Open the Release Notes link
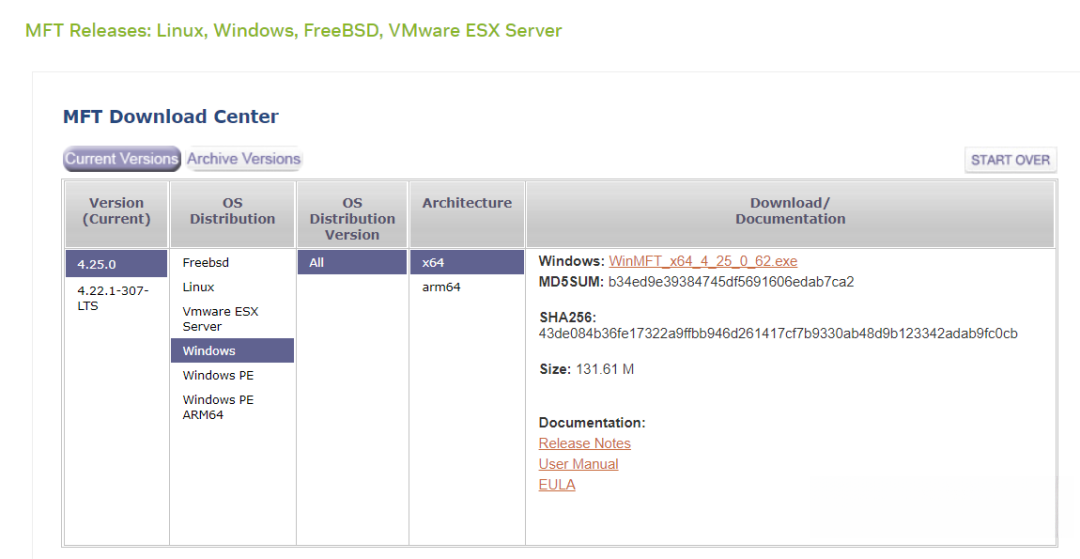This screenshot has width=1080, height=559. 584,443
